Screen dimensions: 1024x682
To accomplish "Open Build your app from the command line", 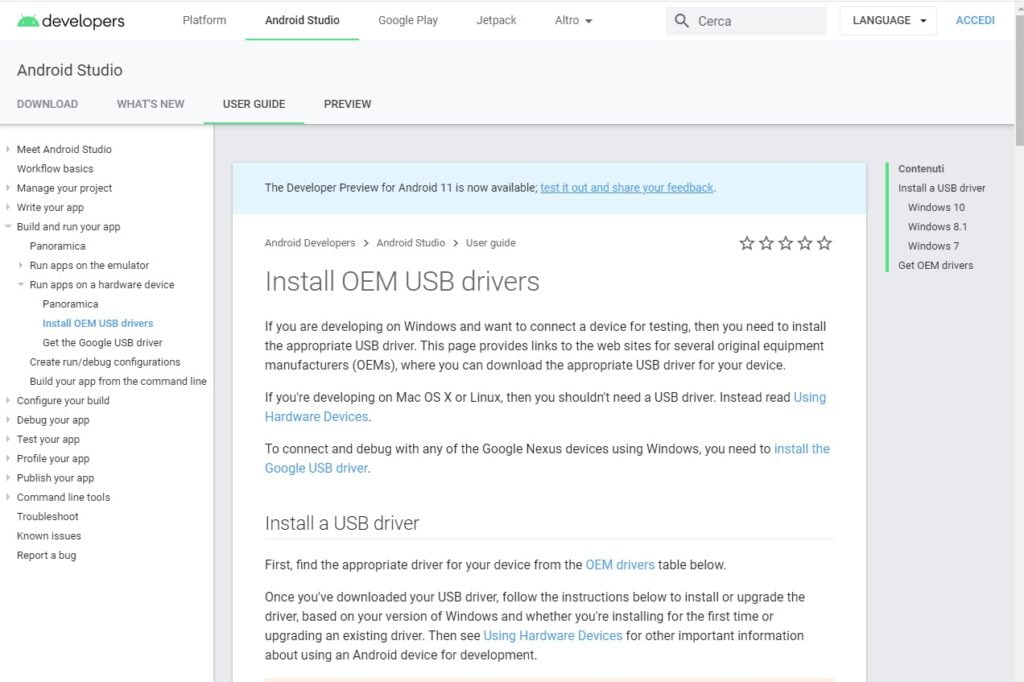I will [x=118, y=381].
